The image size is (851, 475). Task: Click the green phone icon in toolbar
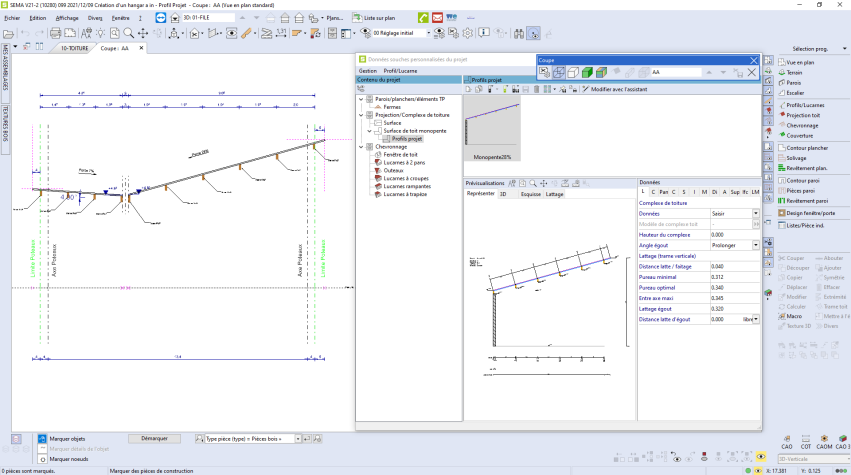click(424, 18)
